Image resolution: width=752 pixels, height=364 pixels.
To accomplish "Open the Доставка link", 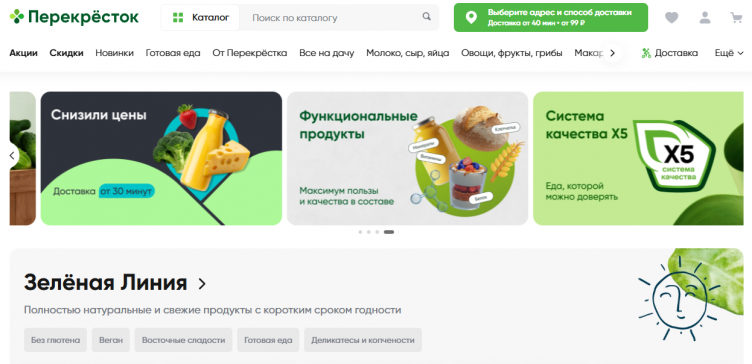I will [x=670, y=53].
